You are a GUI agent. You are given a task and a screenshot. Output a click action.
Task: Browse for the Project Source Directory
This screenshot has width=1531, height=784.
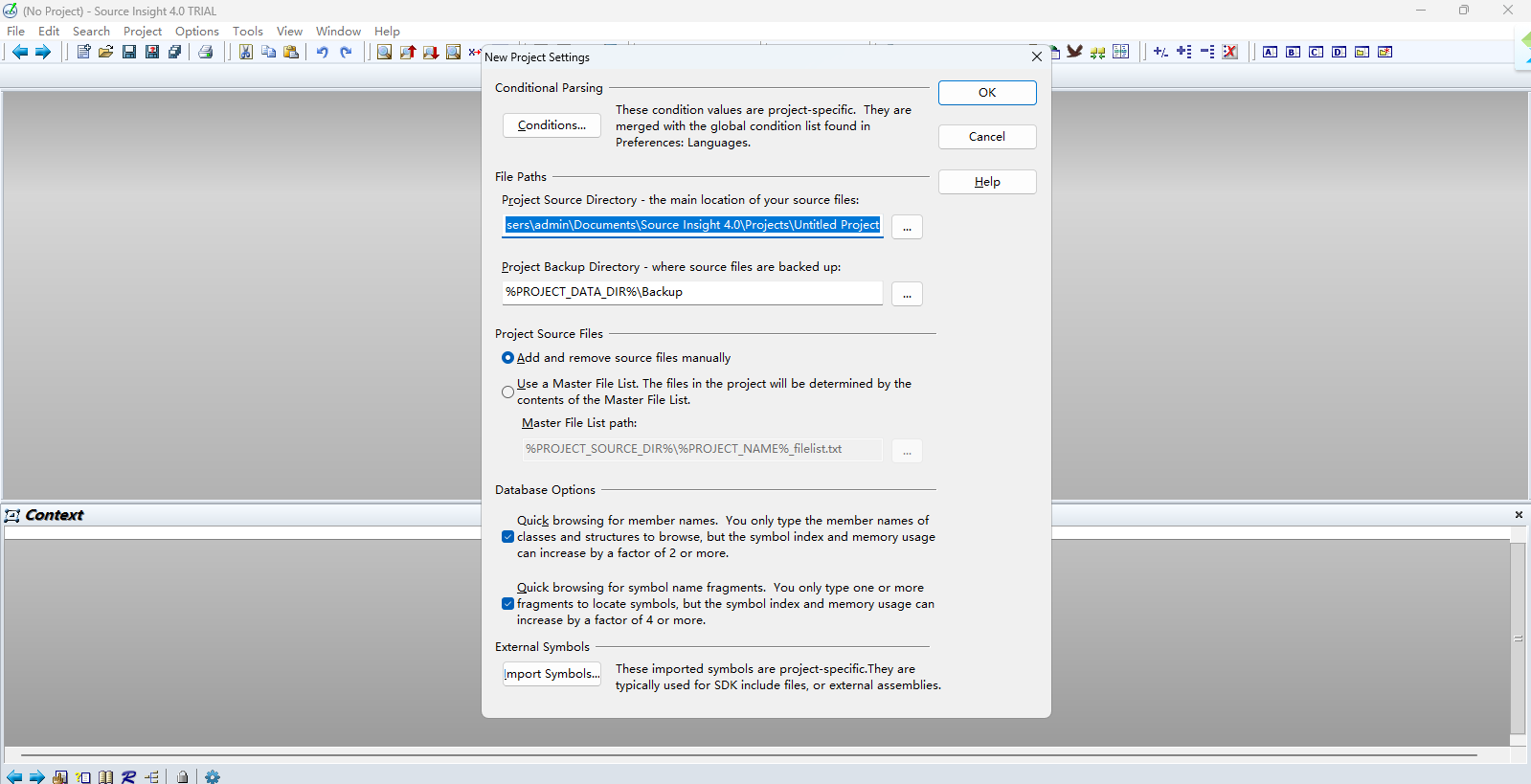907,227
